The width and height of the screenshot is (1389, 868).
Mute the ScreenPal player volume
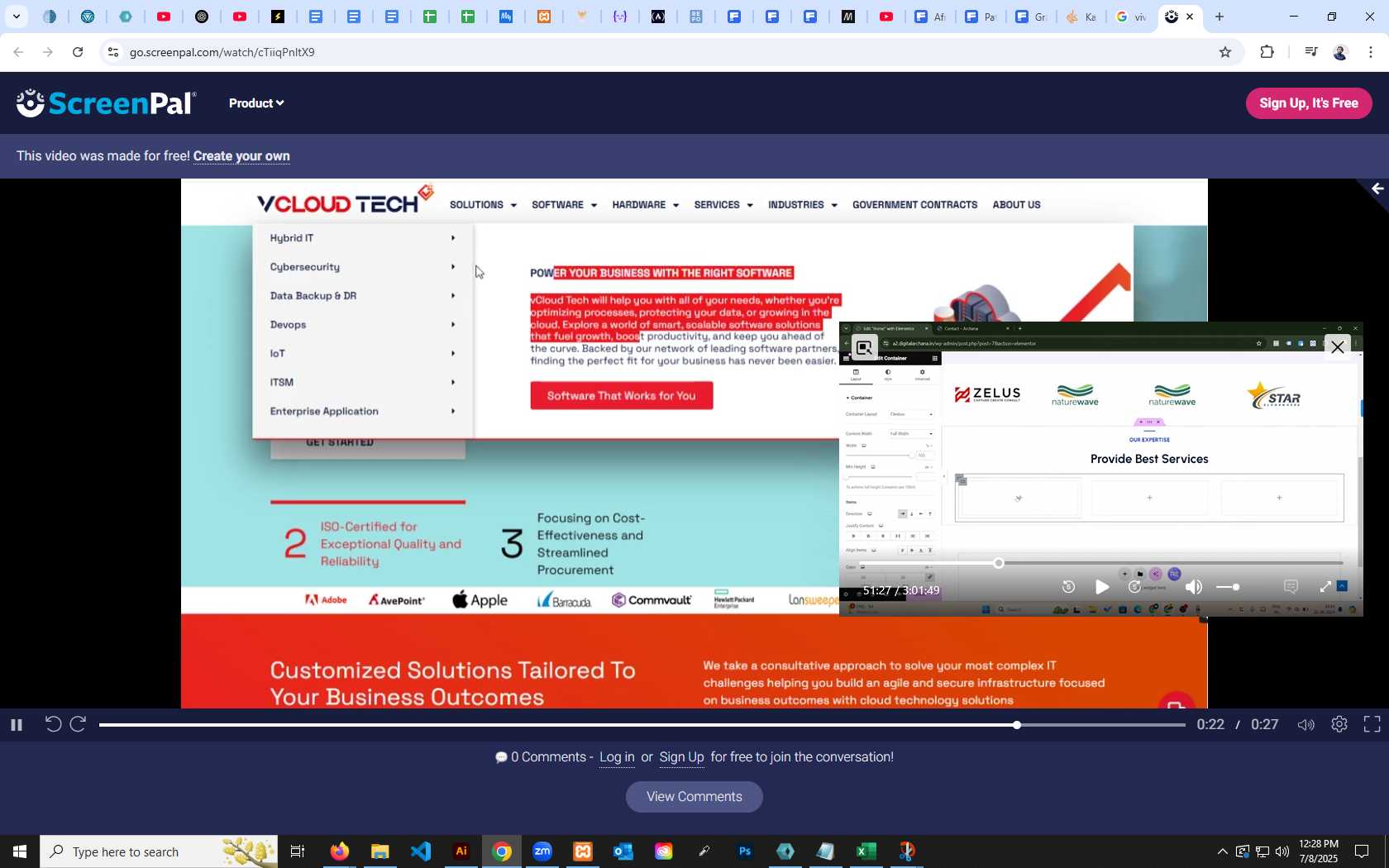[1305, 725]
